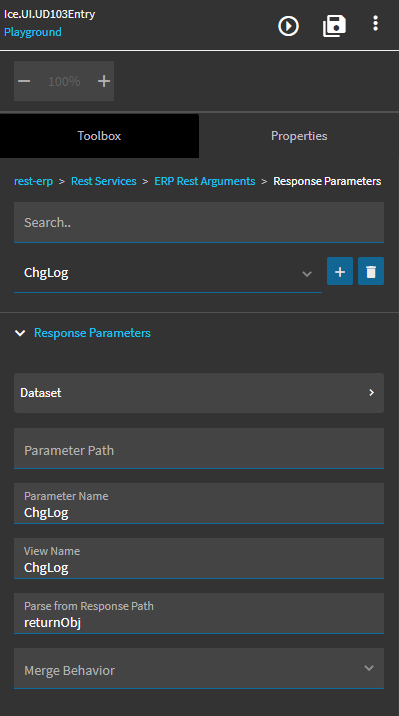This screenshot has height=716, width=399.
Task: Switch to the Toolbox tab
Action: [99, 136]
